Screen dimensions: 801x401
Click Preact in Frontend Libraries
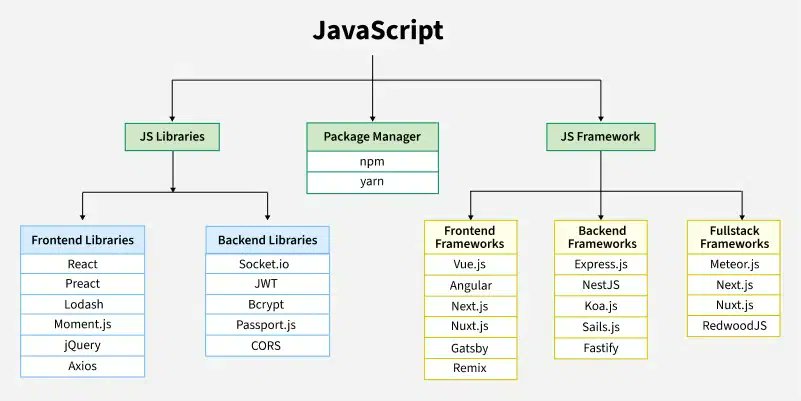pos(83,284)
